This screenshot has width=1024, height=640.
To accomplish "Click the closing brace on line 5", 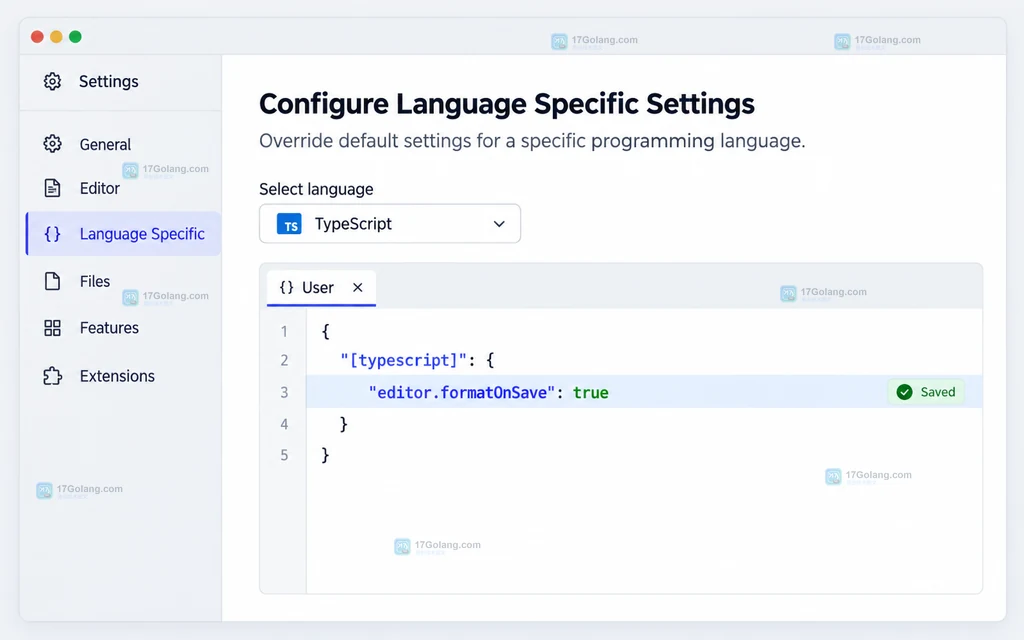I will 326,455.
